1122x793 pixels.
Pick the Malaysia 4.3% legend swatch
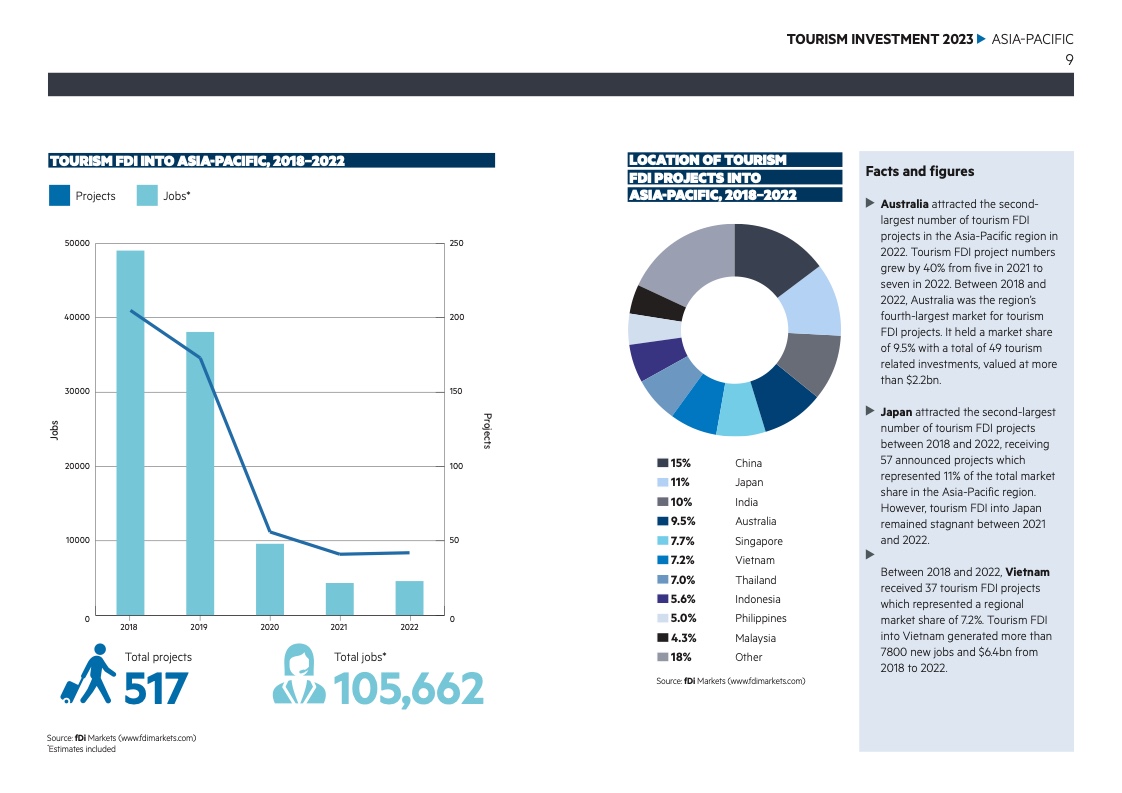pyautogui.click(x=662, y=638)
